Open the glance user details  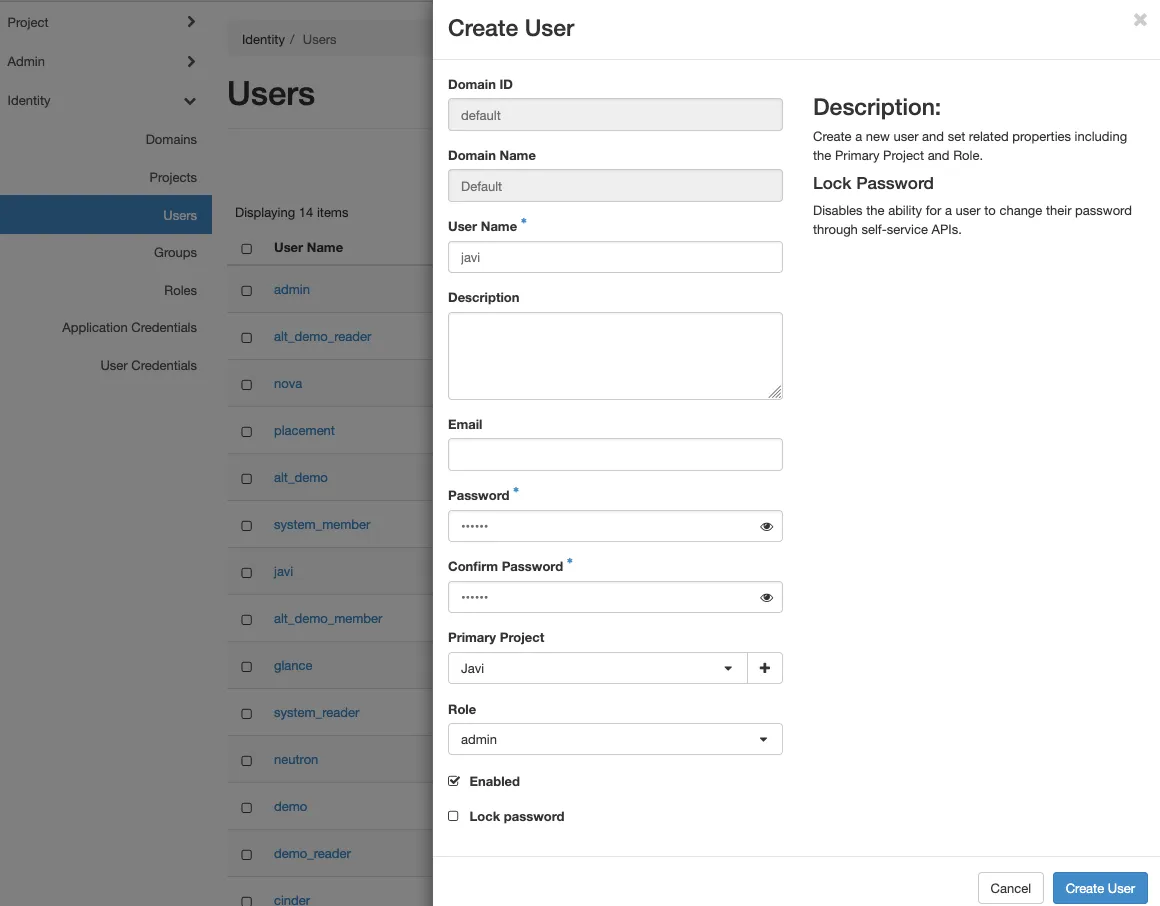point(293,665)
